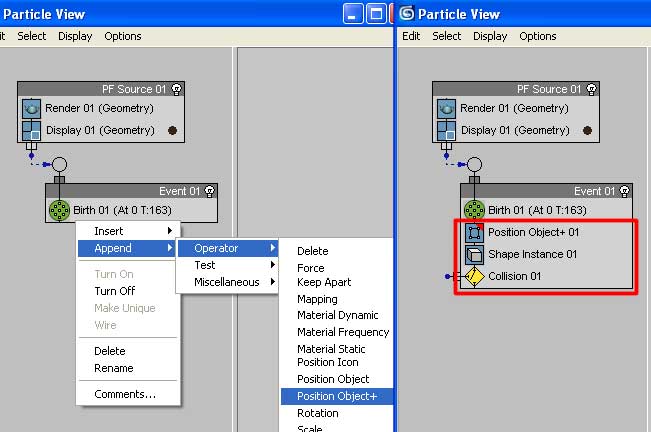This screenshot has width=651, height=432.
Task: Expand the Operator submenu
Action: pyautogui.click(x=228, y=248)
